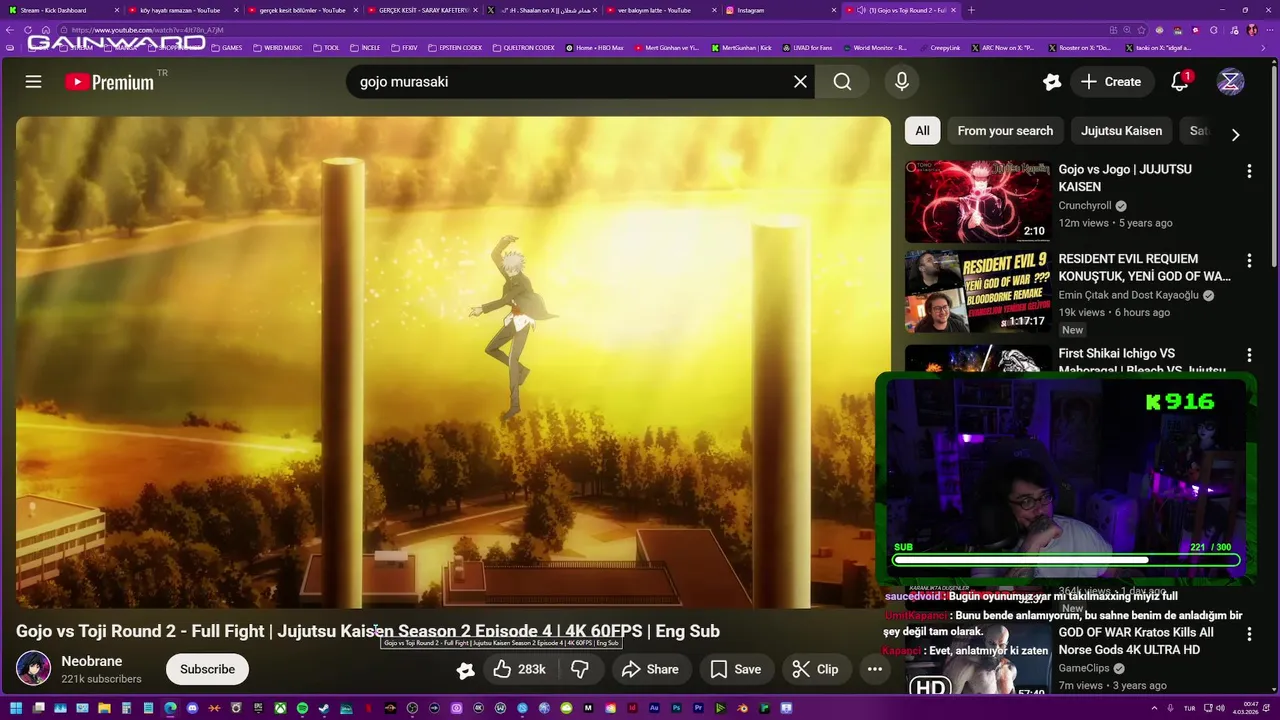
Task: Open more actions ellipsis under video
Action: click(x=875, y=669)
